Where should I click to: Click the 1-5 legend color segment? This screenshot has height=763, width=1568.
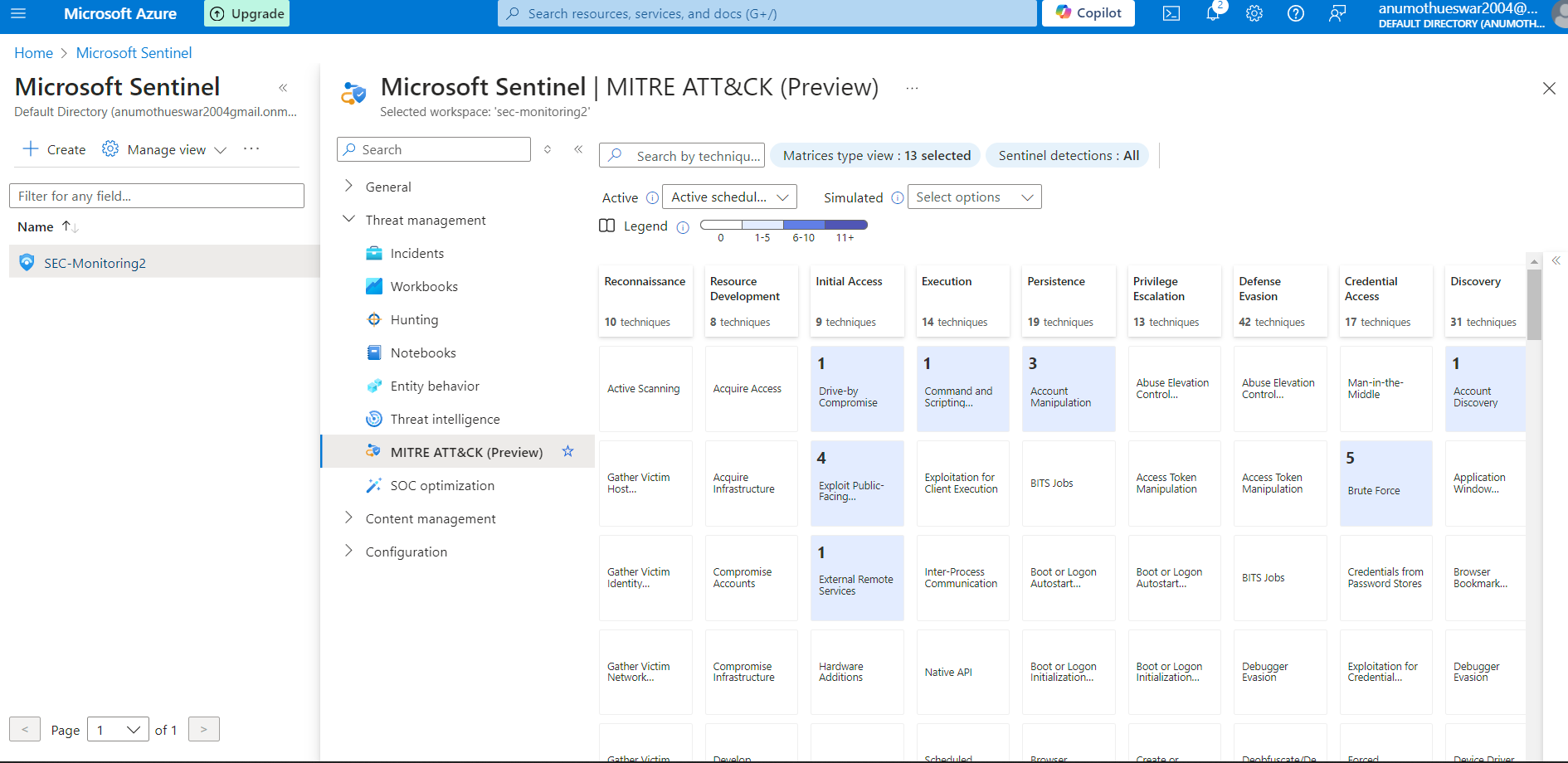click(x=762, y=225)
